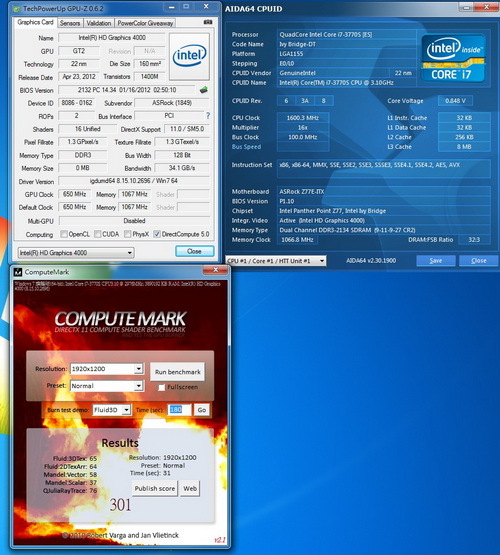Screen dimensions: 500x555
Task: Toggle the CUDA checkbox
Action: pyautogui.click(x=98, y=234)
